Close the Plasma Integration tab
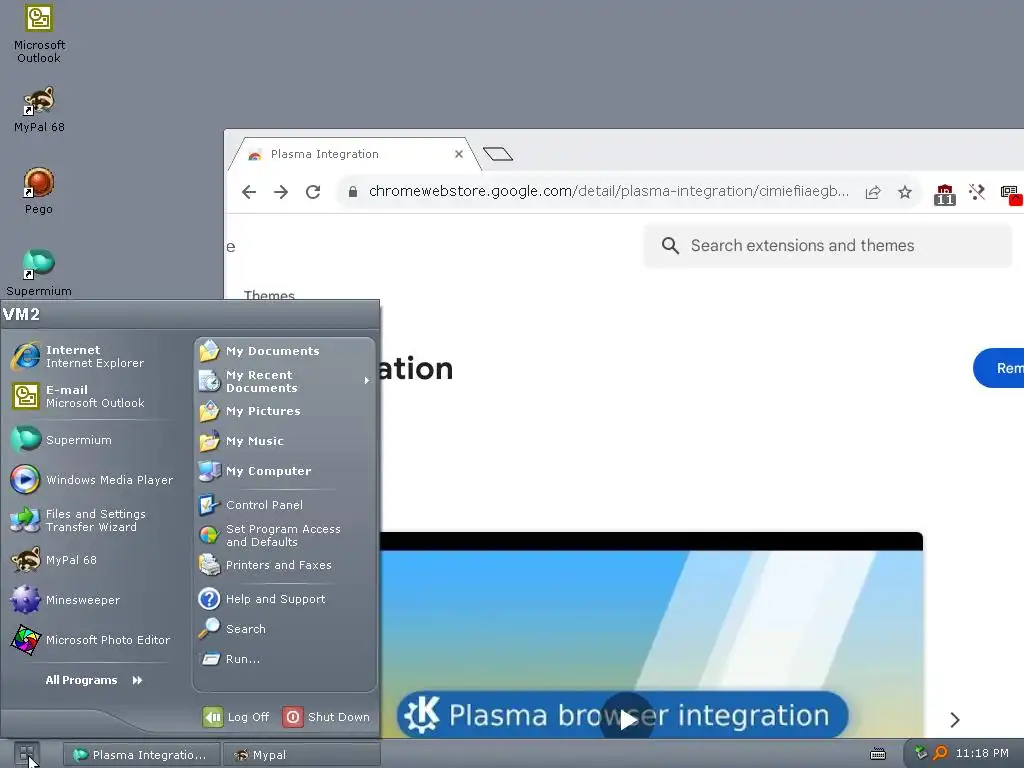 [x=458, y=154]
